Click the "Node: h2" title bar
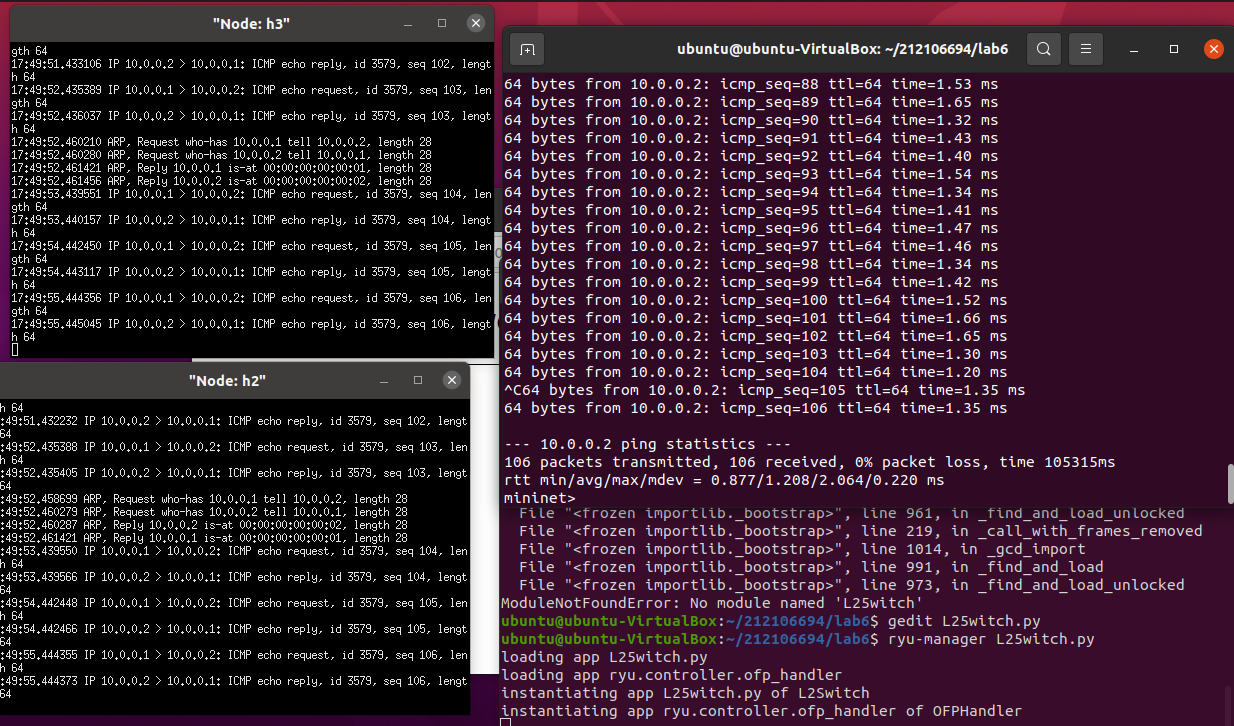Image resolution: width=1234 pixels, height=726 pixels. tap(227, 380)
